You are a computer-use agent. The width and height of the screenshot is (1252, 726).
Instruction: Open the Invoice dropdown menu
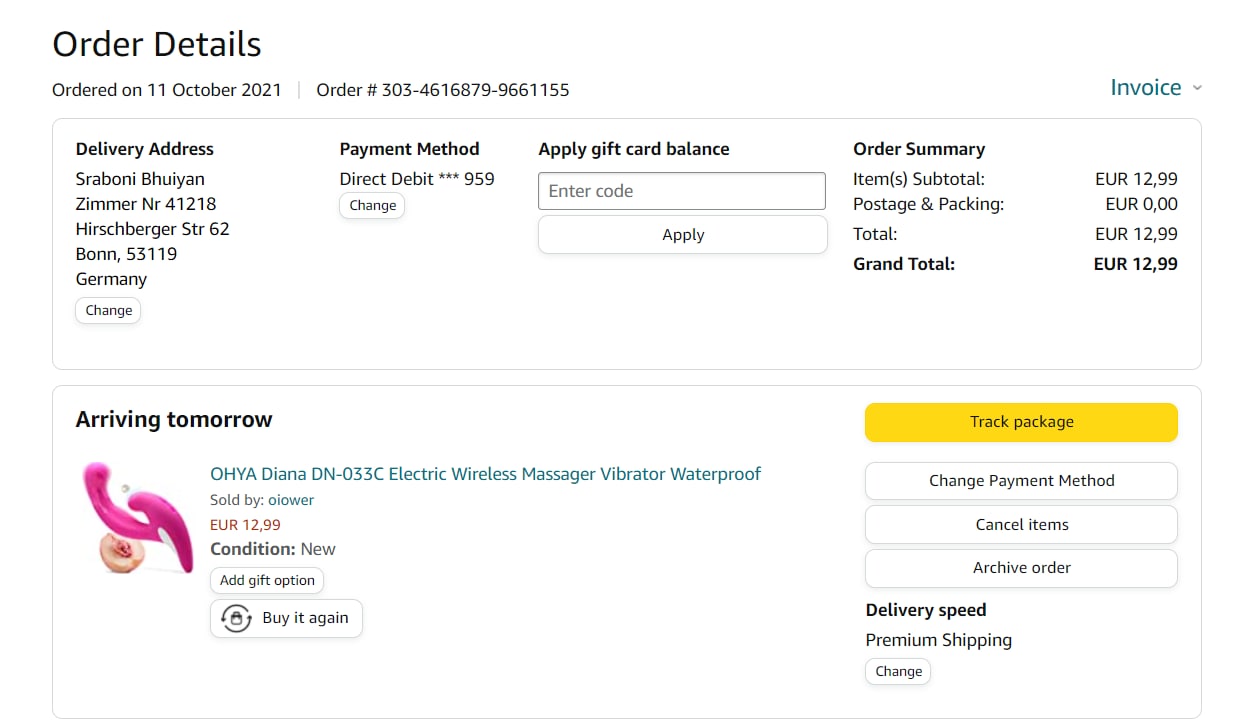coord(1146,88)
